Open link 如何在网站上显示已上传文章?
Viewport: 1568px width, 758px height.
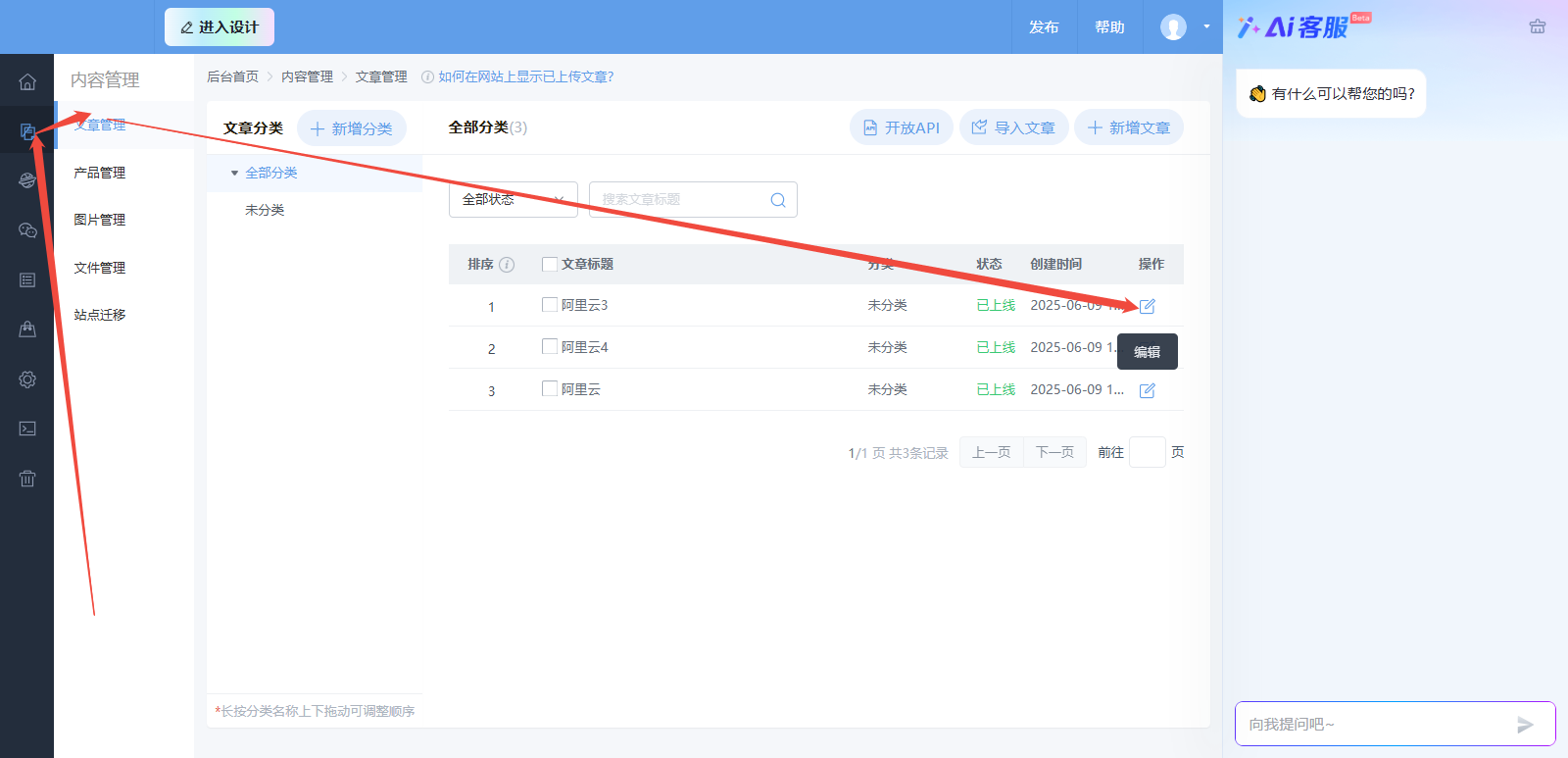(526, 76)
